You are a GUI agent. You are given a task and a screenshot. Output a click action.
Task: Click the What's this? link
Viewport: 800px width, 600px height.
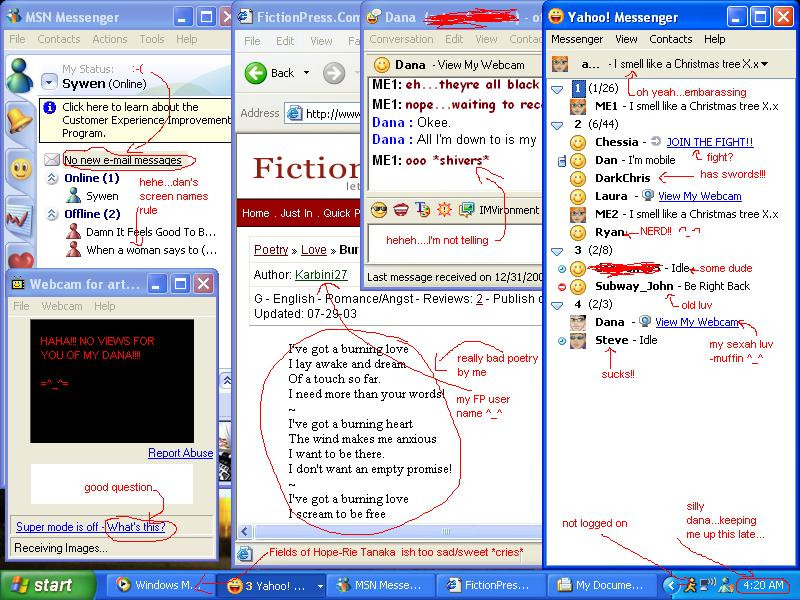click(136, 527)
